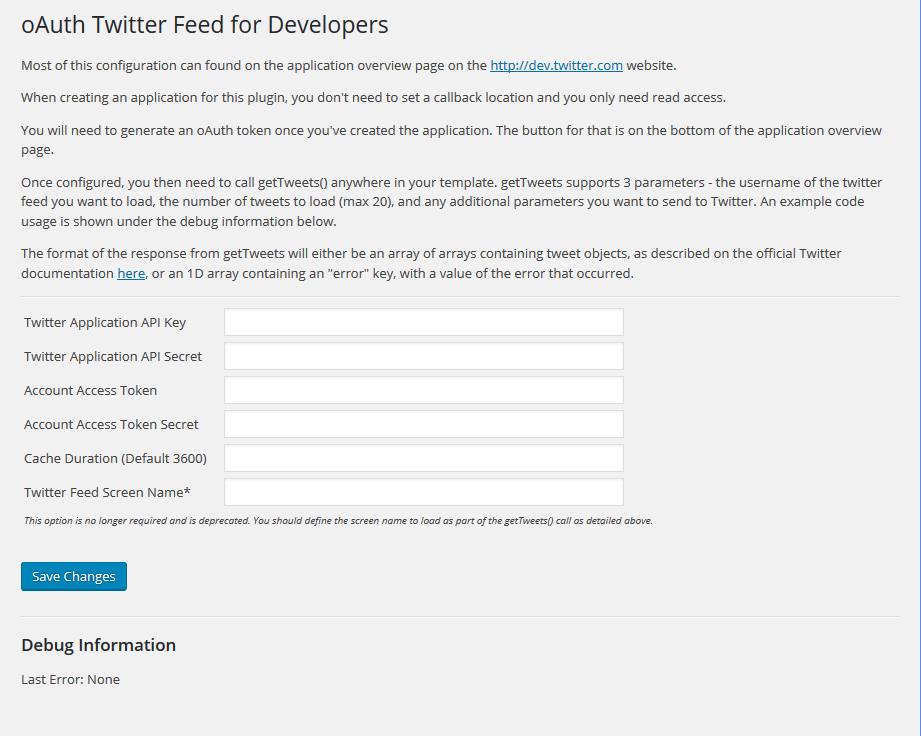Select the Twitter Feed Screen Name field
The height and width of the screenshot is (736, 921).
[x=423, y=493]
